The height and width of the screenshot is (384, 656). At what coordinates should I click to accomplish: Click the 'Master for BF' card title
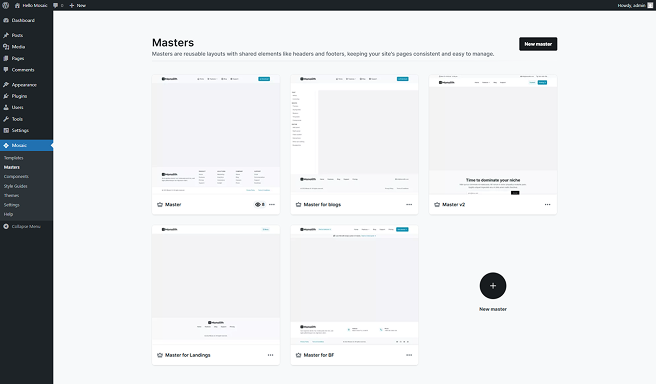pyautogui.click(x=319, y=355)
